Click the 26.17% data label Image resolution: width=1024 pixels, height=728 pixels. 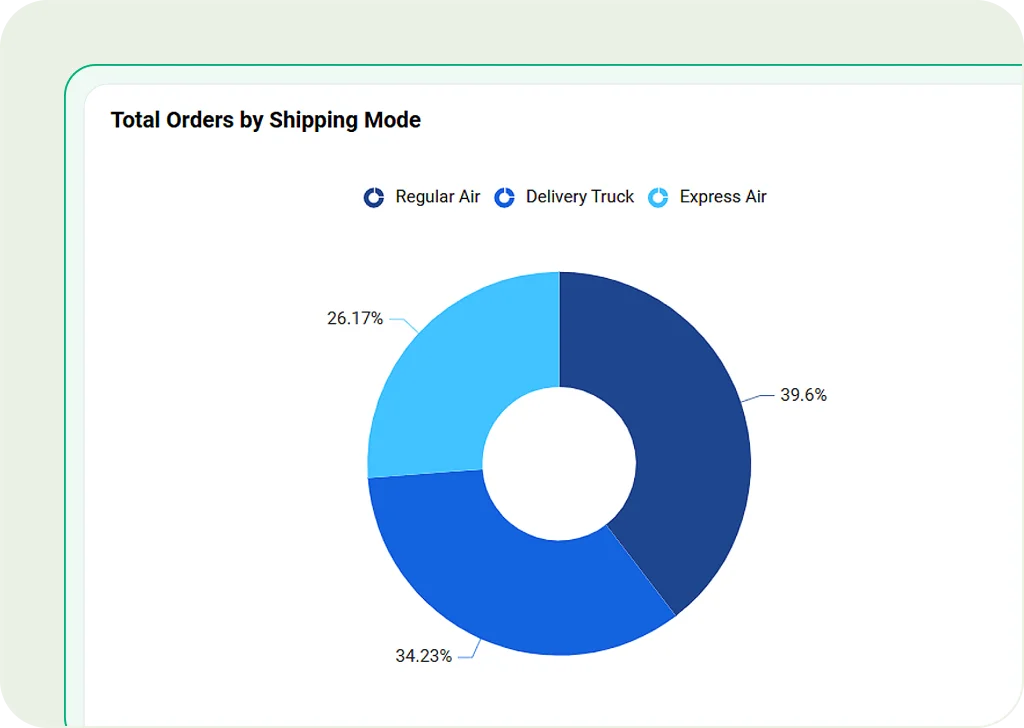[355, 319]
